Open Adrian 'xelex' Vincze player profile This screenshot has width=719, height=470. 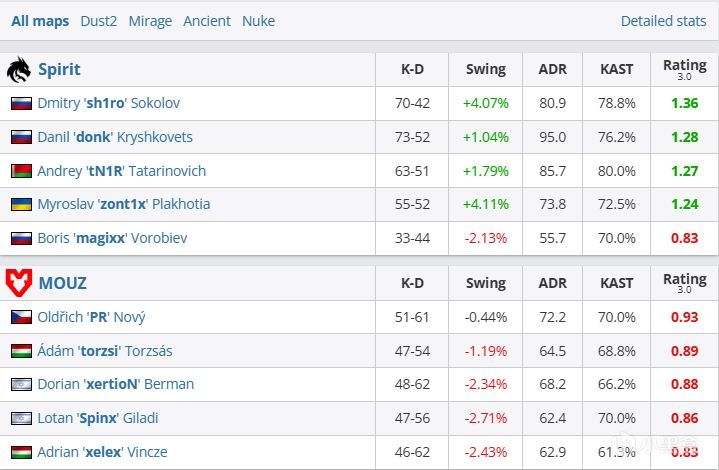pos(102,452)
